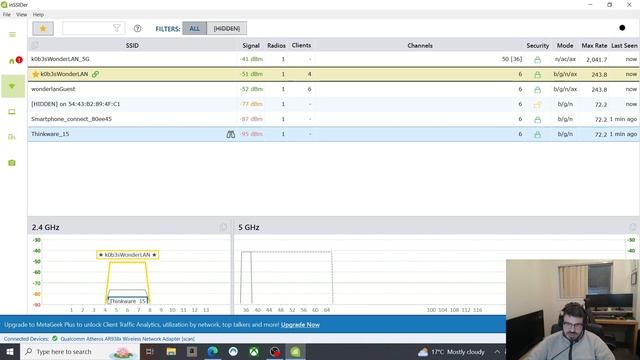Click the star icon on k0b3sWonderLAN row
Screen dimensions: 640x360
click(x=36, y=74)
